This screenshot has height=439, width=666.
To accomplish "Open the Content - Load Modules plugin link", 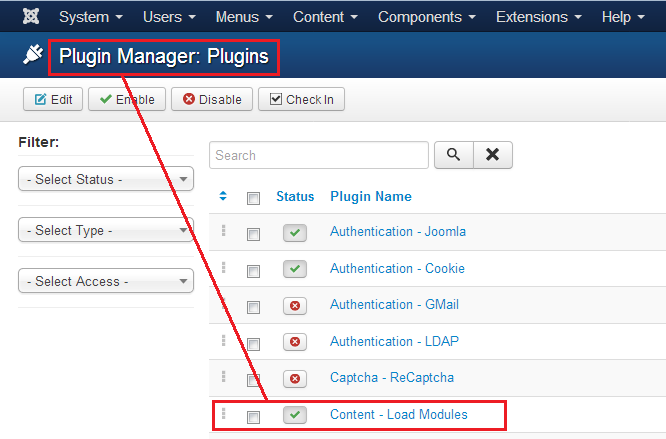I will 399,414.
